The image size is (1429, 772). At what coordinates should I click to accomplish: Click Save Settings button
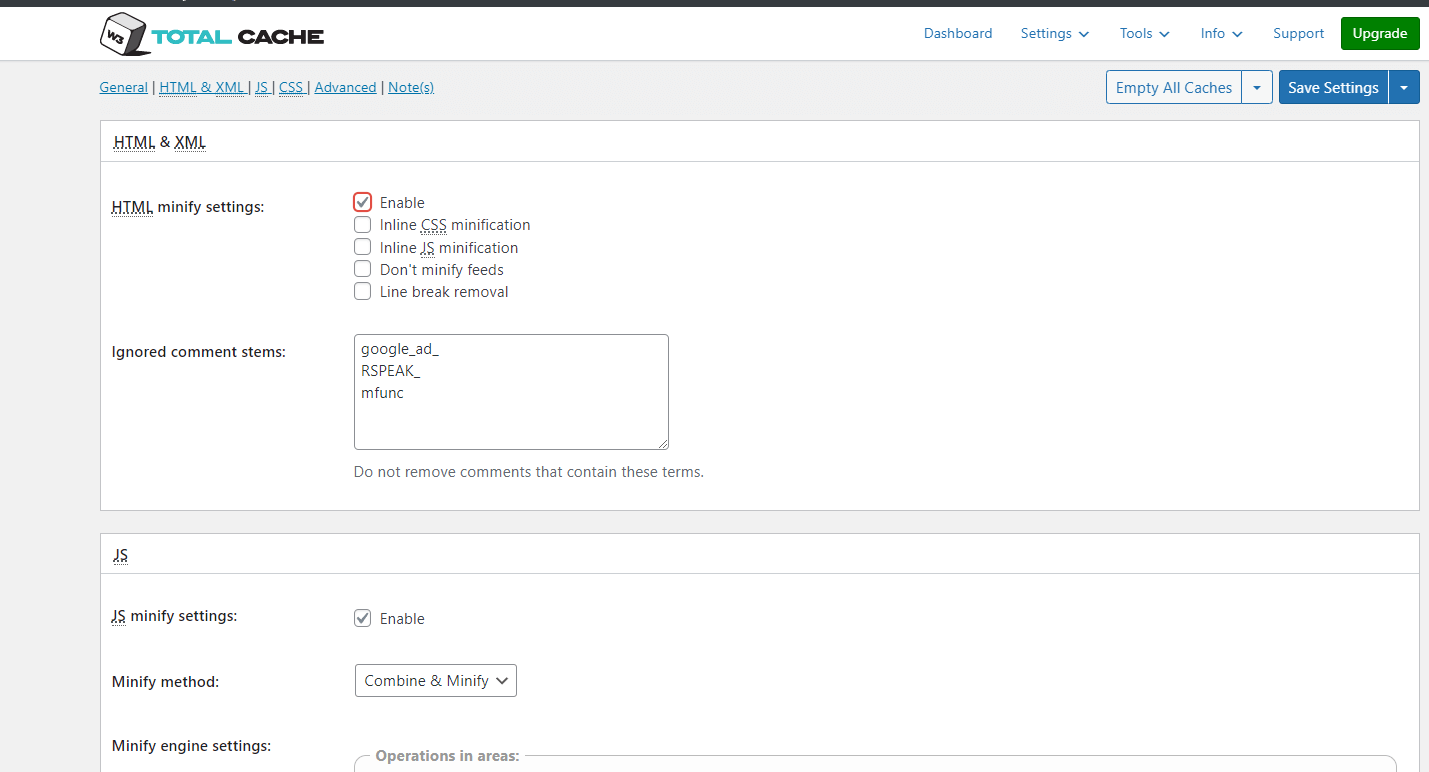pyautogui.click(x=1333, y=87)
